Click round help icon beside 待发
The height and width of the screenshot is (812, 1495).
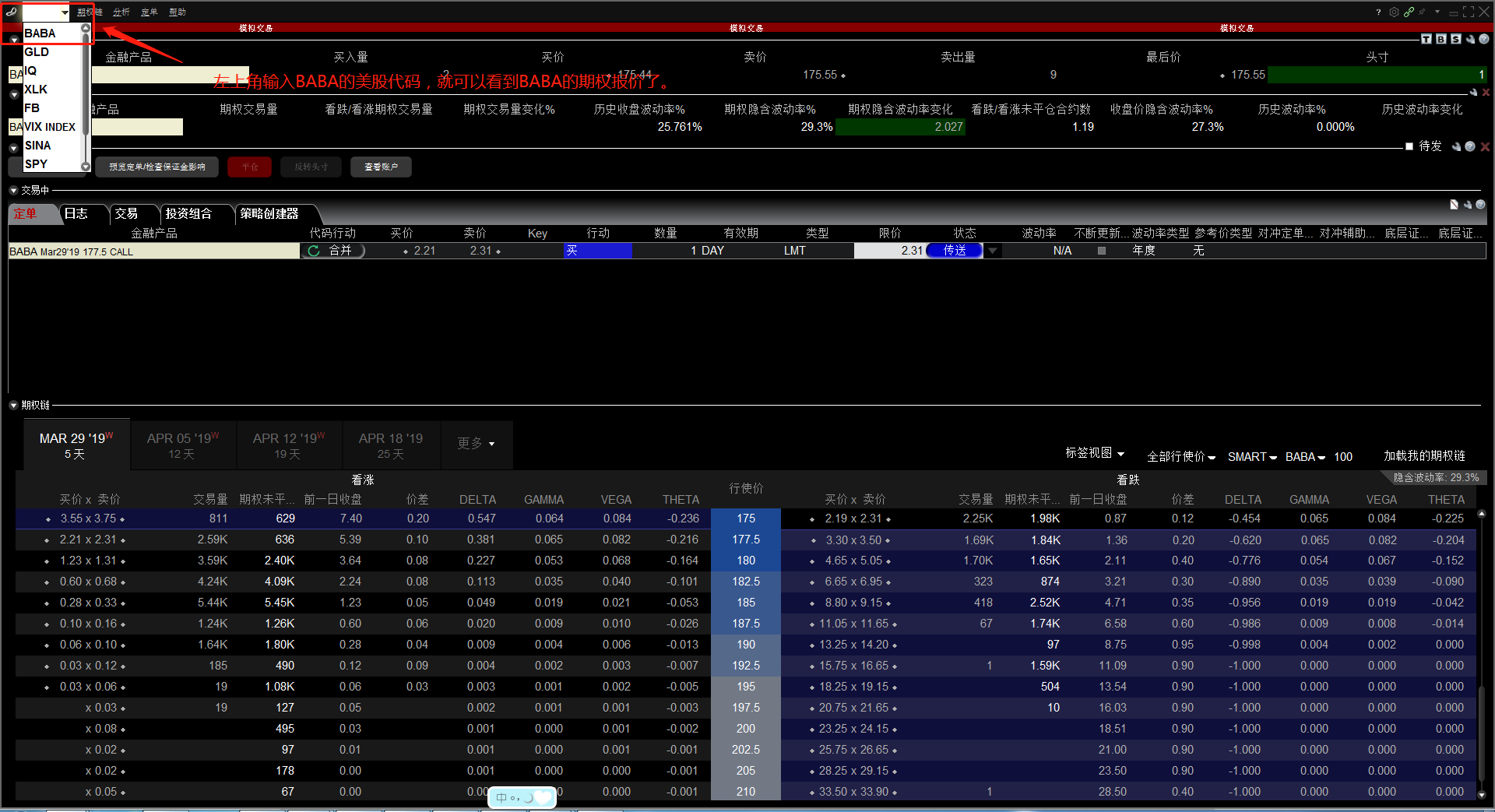[1470, 146]
